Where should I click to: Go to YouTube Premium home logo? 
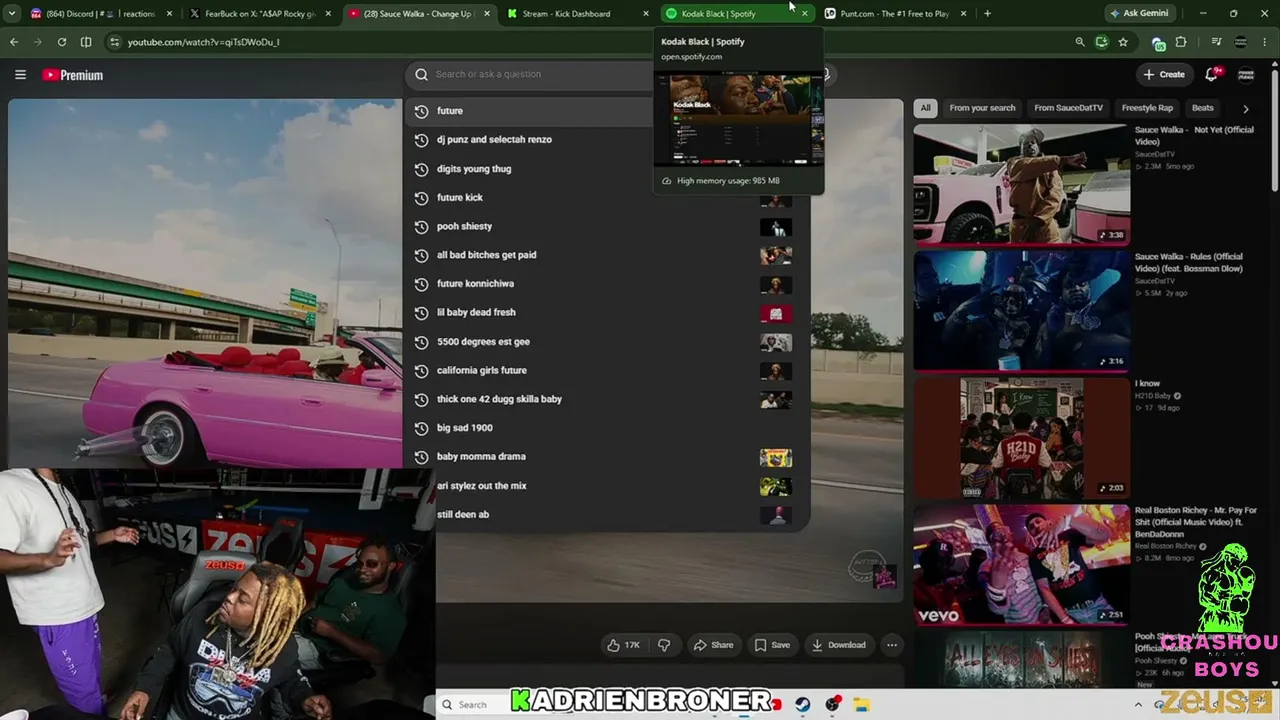point(73,75)
